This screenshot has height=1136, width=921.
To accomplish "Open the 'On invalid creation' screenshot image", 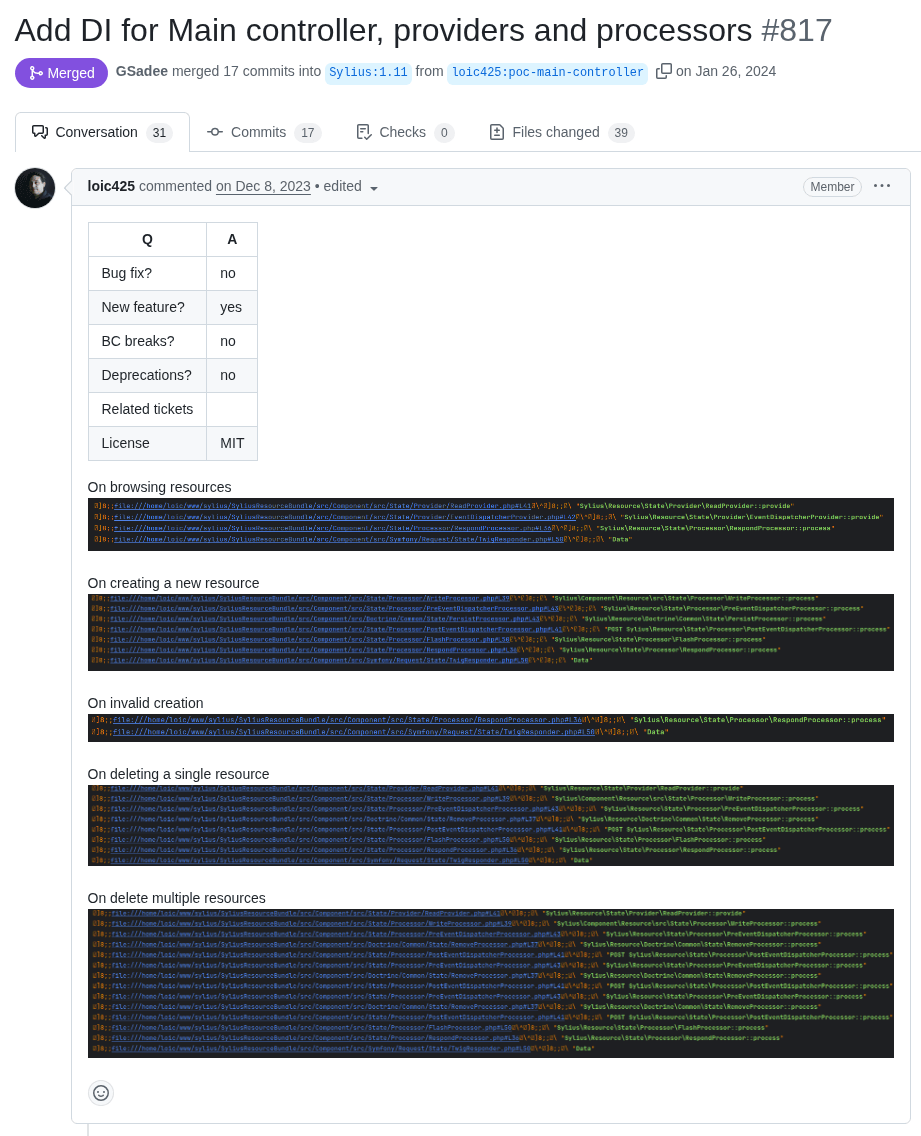I will pos(491,728).
